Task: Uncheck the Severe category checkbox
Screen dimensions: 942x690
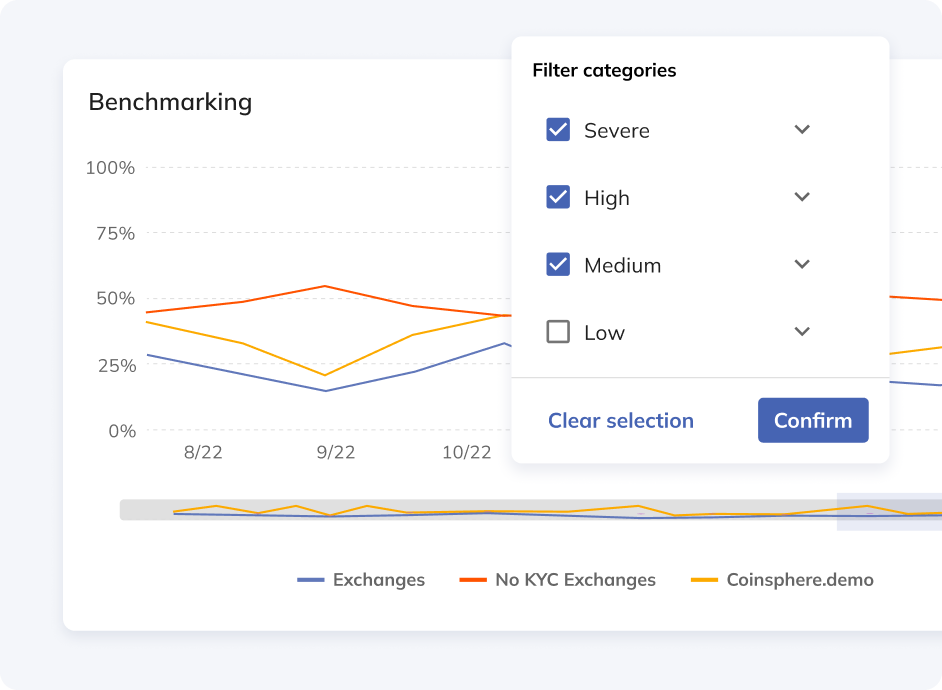Action: click(x=558, y=130)
